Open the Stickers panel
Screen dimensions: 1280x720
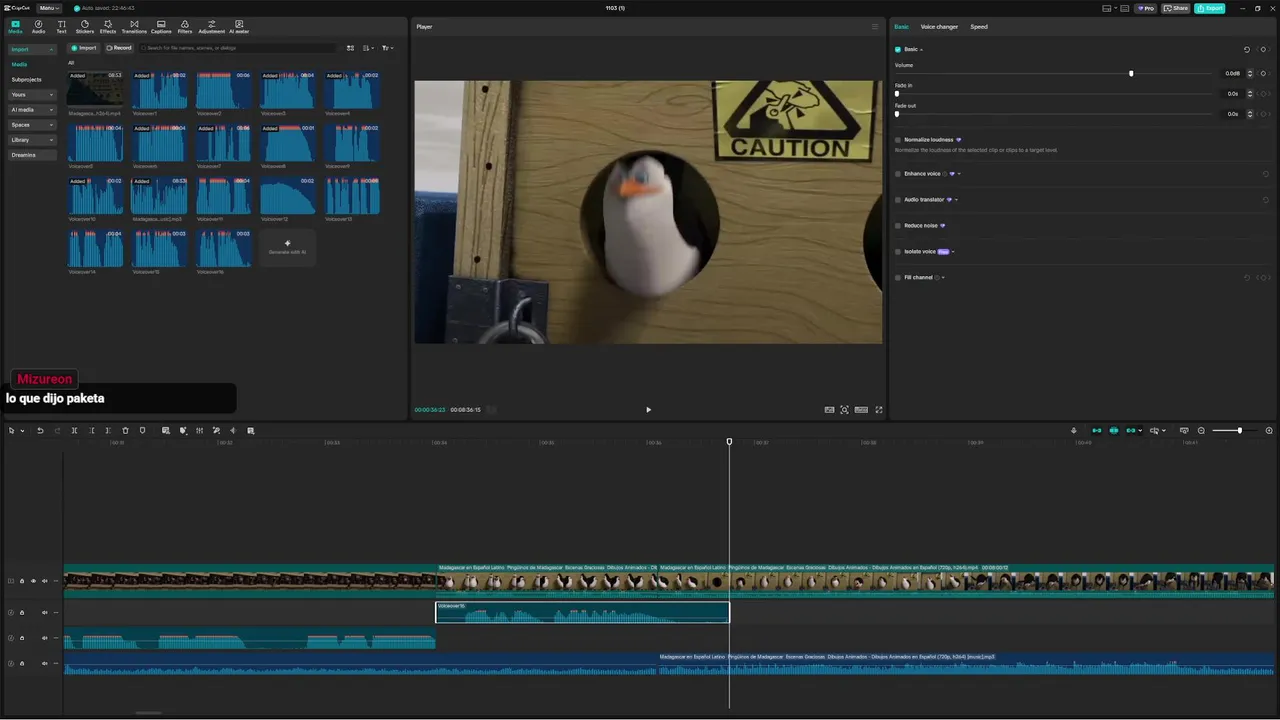[x=84, y=26]
